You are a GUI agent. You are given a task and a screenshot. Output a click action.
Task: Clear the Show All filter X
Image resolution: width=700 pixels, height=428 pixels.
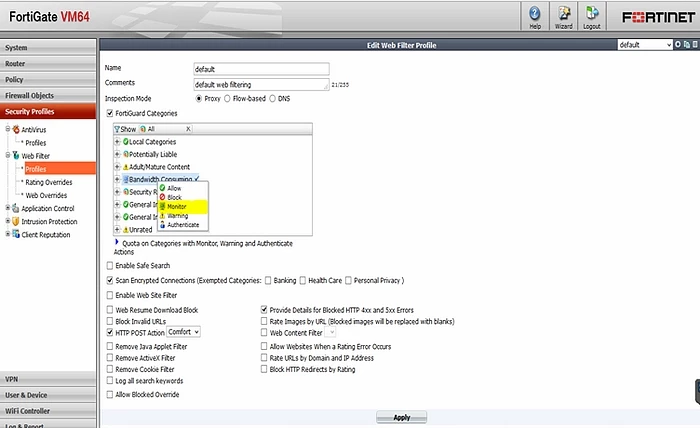pos(188,129)
